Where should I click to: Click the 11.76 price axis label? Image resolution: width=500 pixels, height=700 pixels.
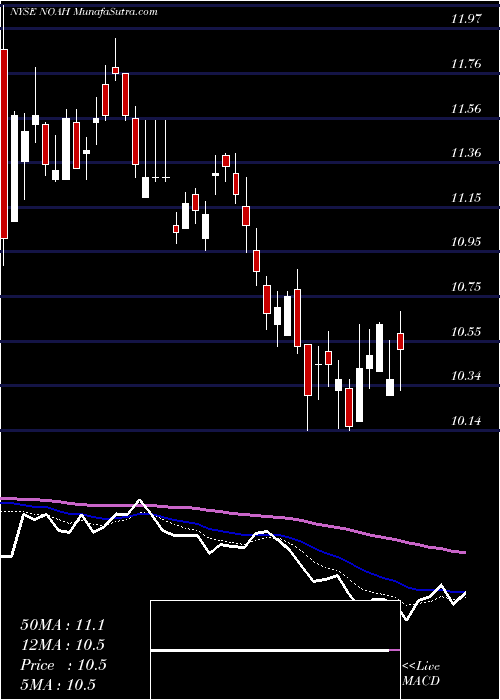466,64
